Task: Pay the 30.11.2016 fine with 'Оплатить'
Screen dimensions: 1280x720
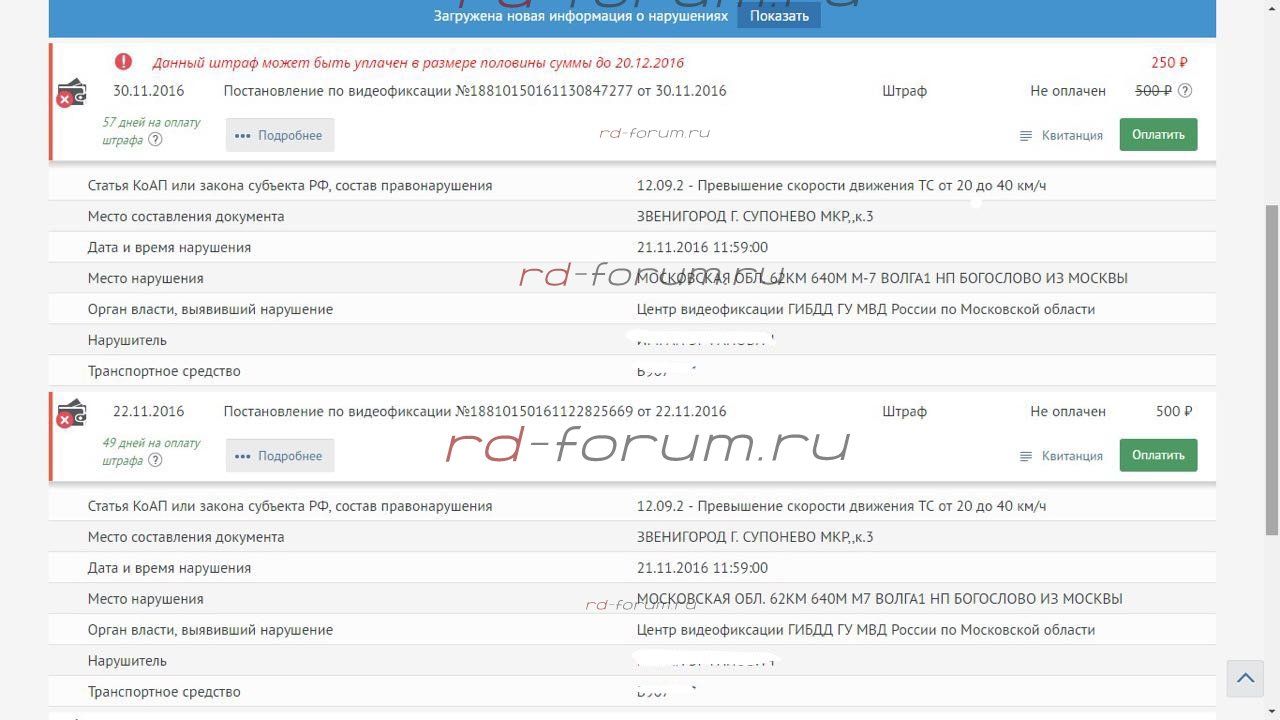Action: pos(1158,135)
